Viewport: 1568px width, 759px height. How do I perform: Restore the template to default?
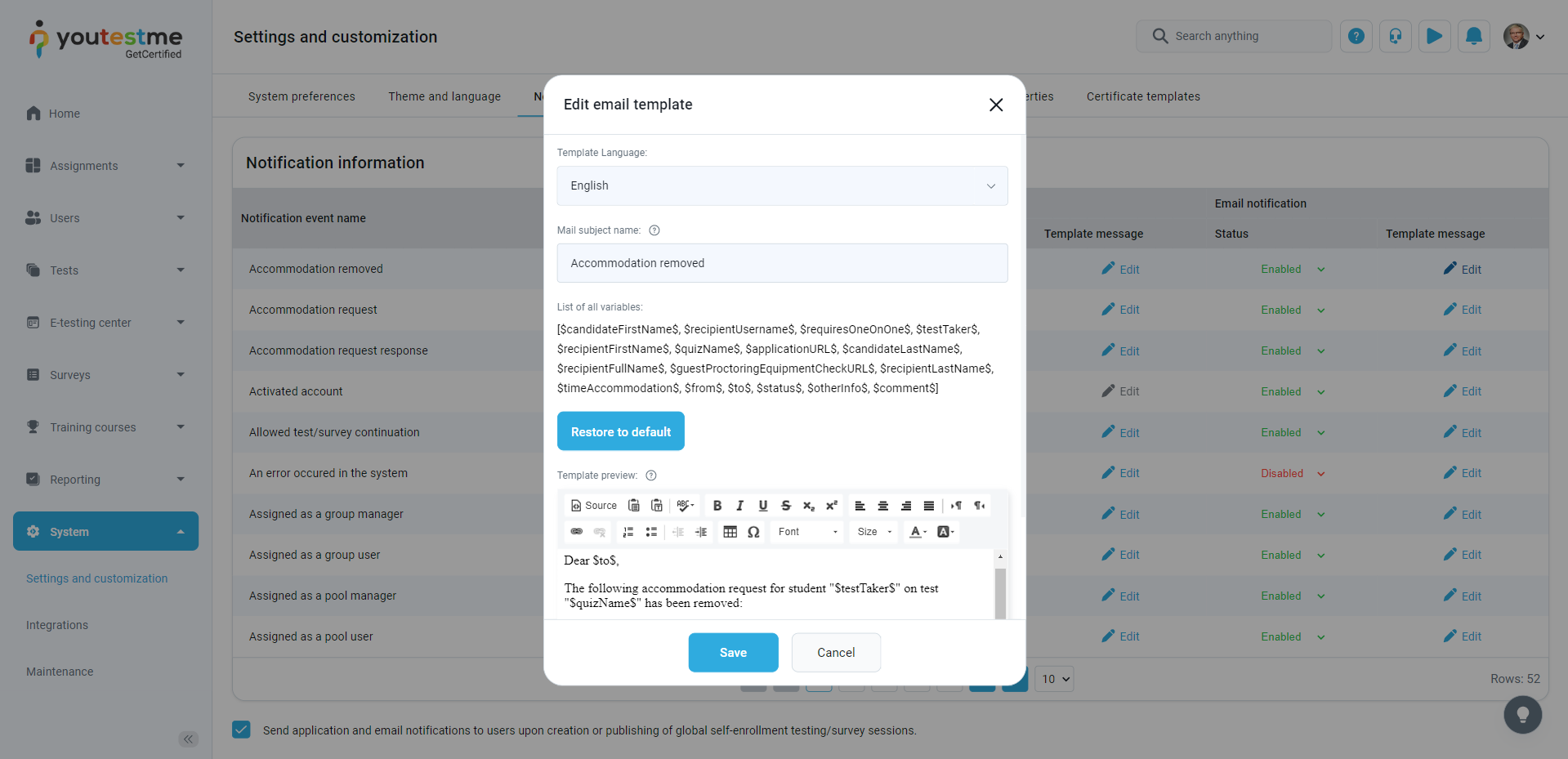pyautogui.click(x=621, y=431)
